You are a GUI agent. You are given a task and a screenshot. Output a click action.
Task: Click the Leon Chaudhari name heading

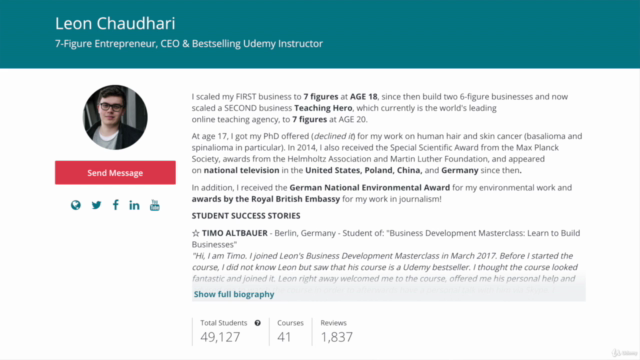click(115, 23)
